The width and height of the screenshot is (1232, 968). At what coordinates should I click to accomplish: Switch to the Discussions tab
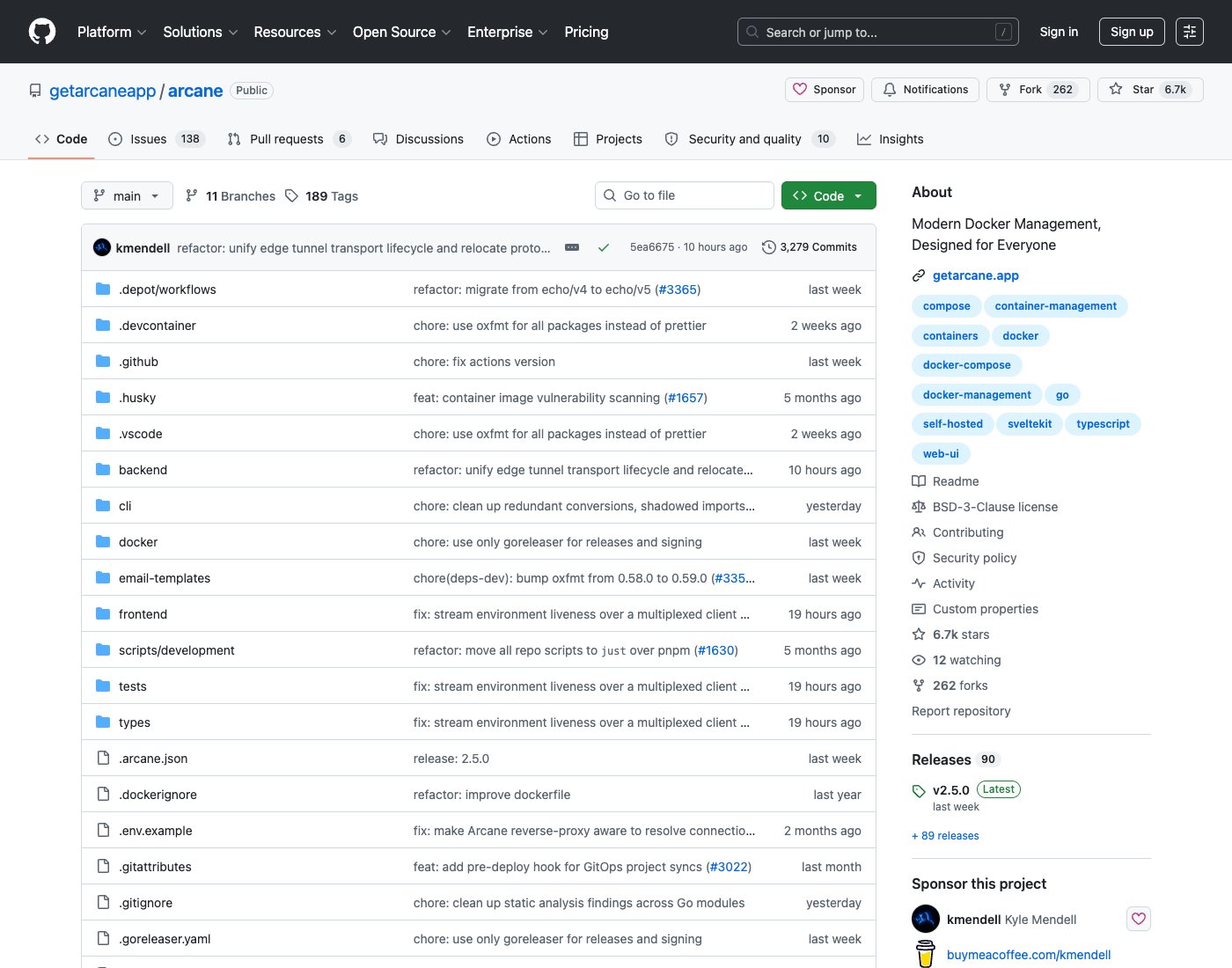coord(418,139)
